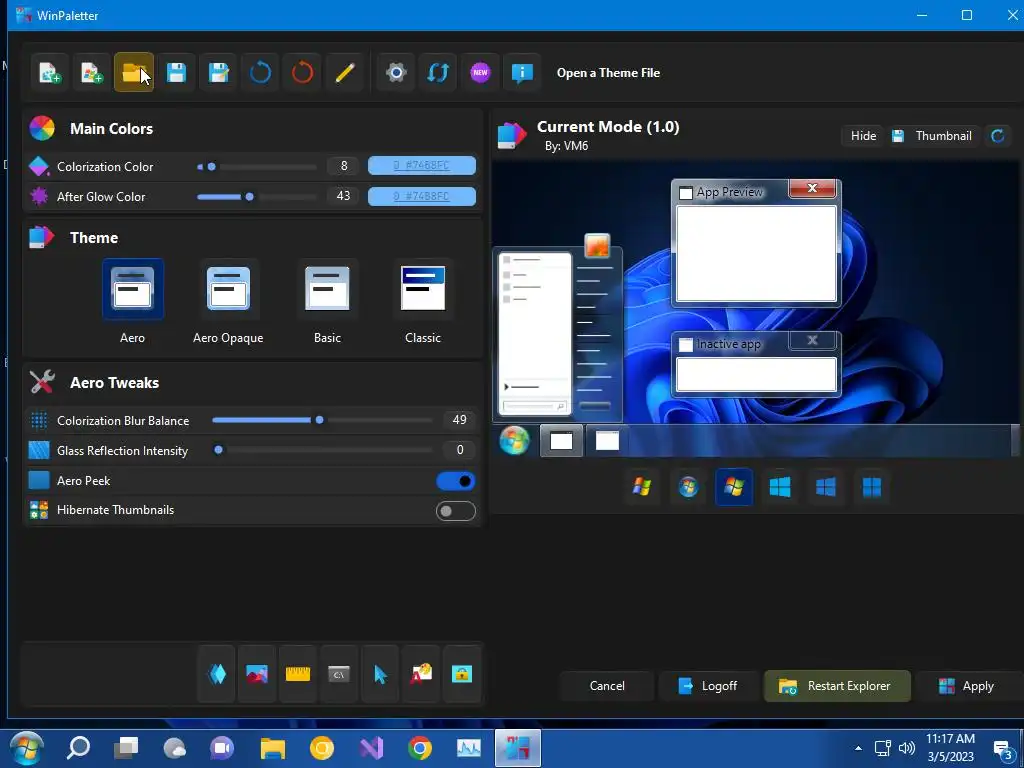Click the Colorization Blur Balance value box showing 49
The image size is (1024, 768).
(x=459, y=420)
